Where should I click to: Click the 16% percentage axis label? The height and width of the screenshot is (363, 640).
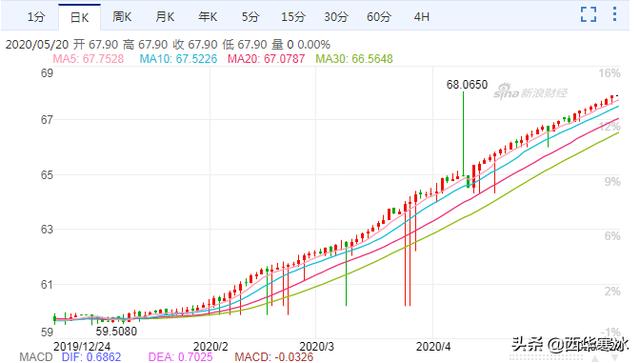click(x=610, y=73)
